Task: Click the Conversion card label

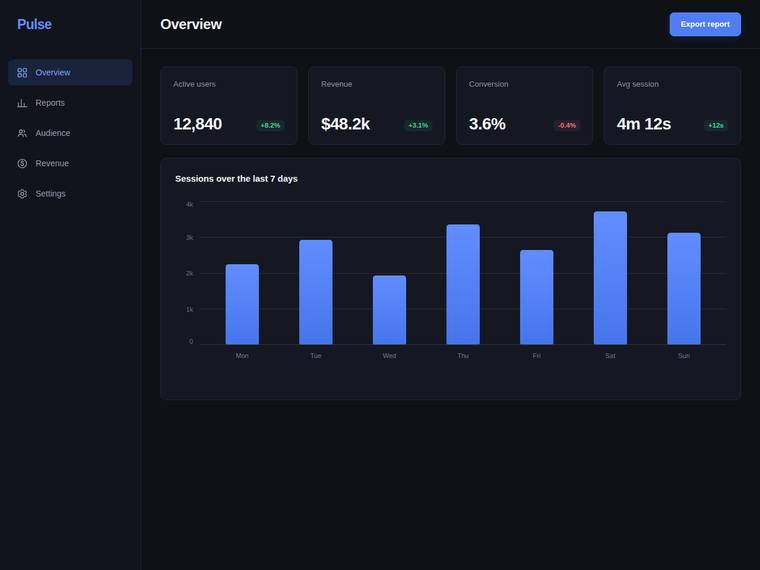Action: [489, 84]
